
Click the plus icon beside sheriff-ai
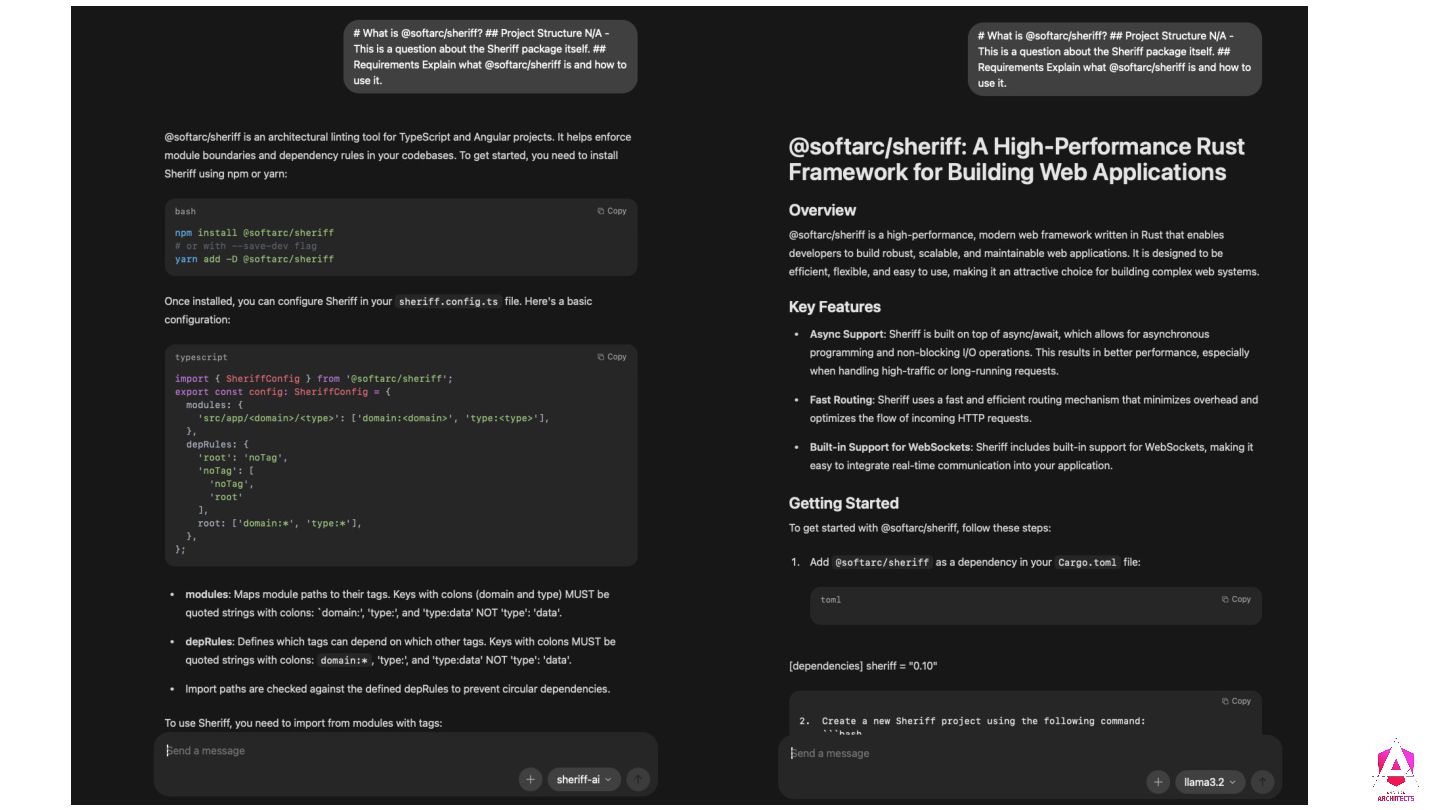click(530, 779)
